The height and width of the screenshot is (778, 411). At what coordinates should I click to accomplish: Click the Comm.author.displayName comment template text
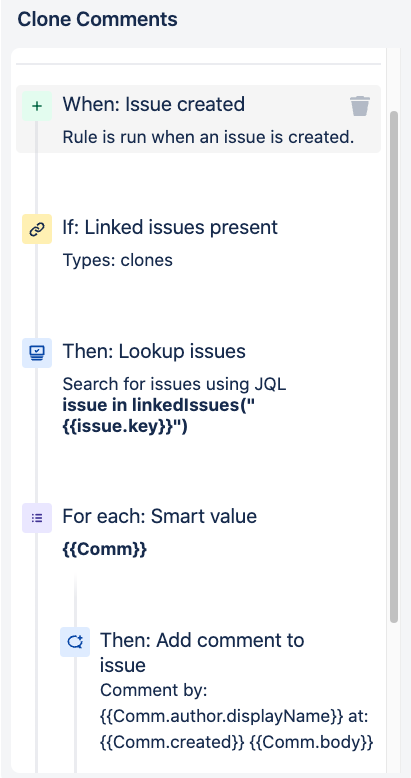click(x=216, y=716)
